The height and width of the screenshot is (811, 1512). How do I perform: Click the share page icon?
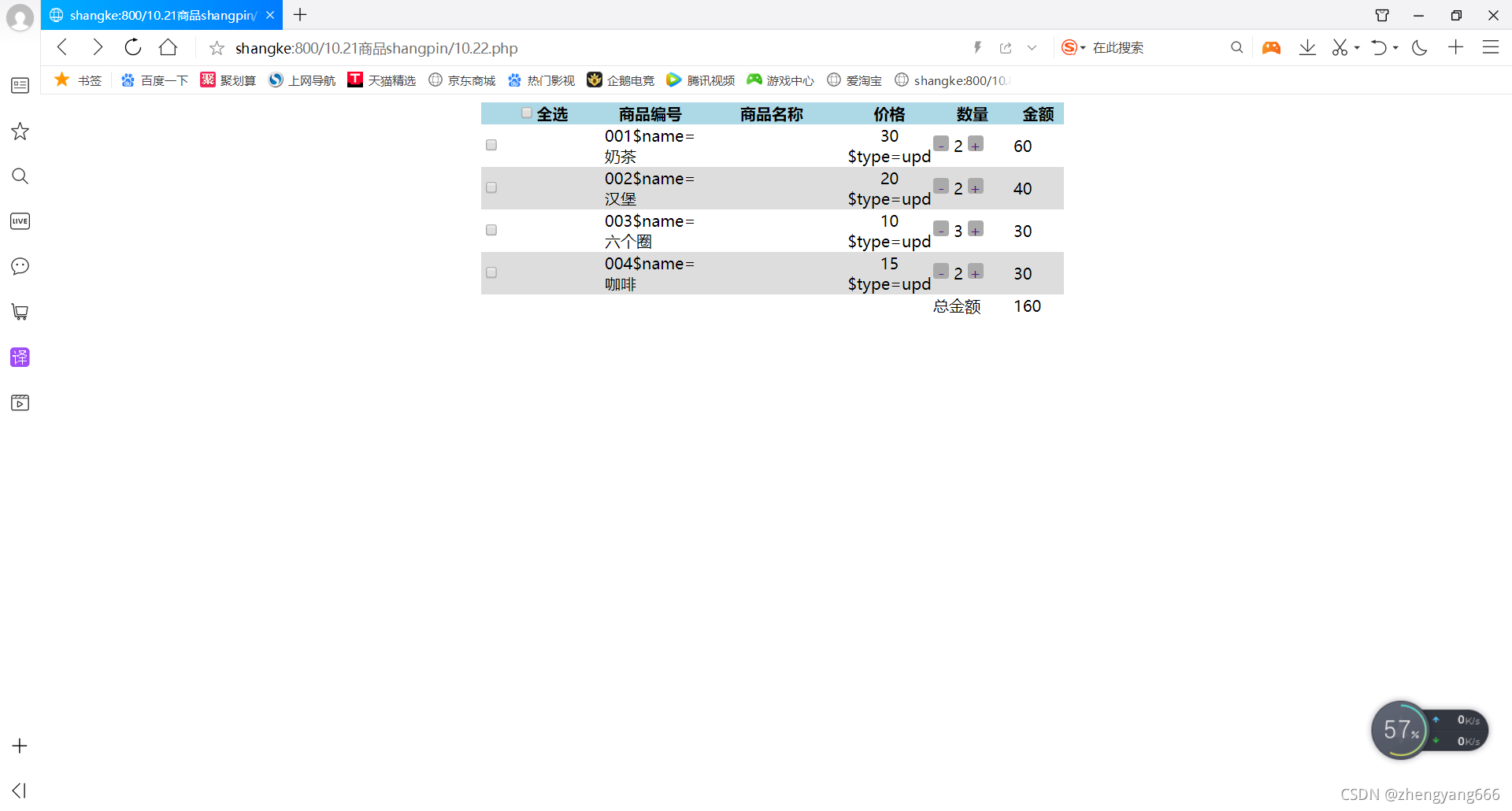click(1006, 48)
